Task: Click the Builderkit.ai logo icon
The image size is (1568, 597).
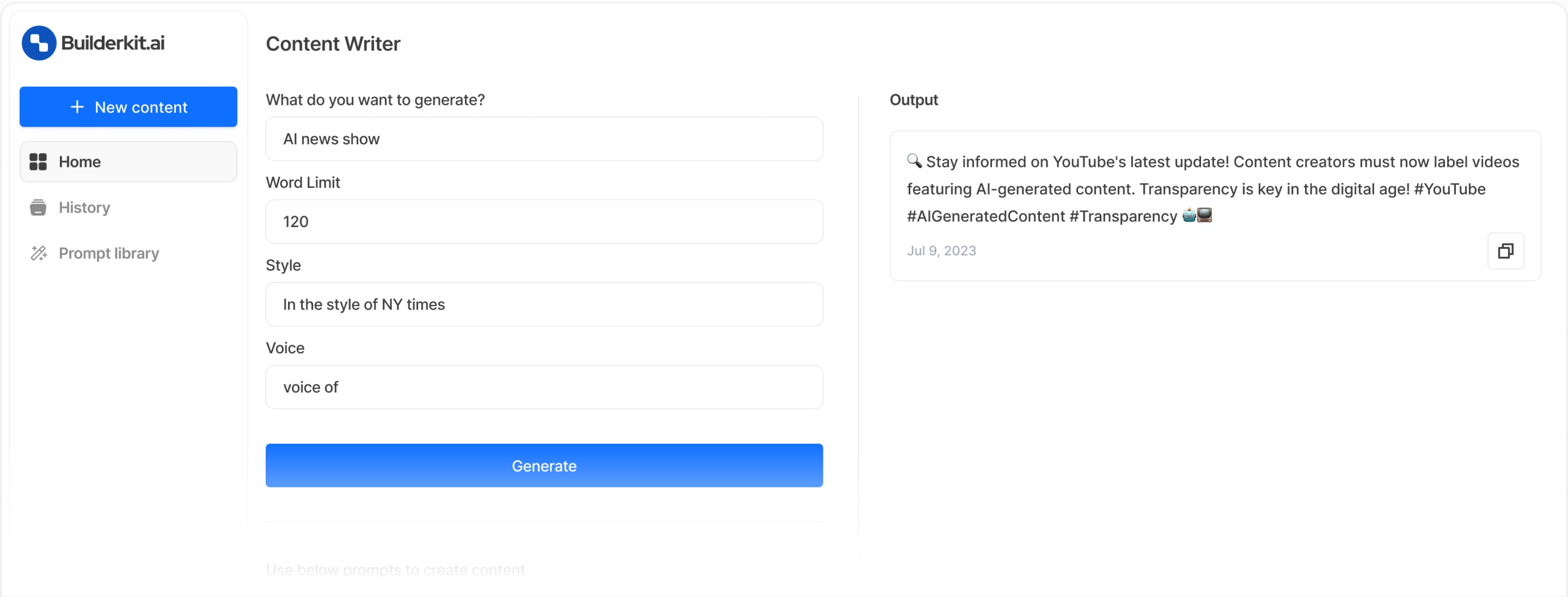Action: [x=39, y=43]
